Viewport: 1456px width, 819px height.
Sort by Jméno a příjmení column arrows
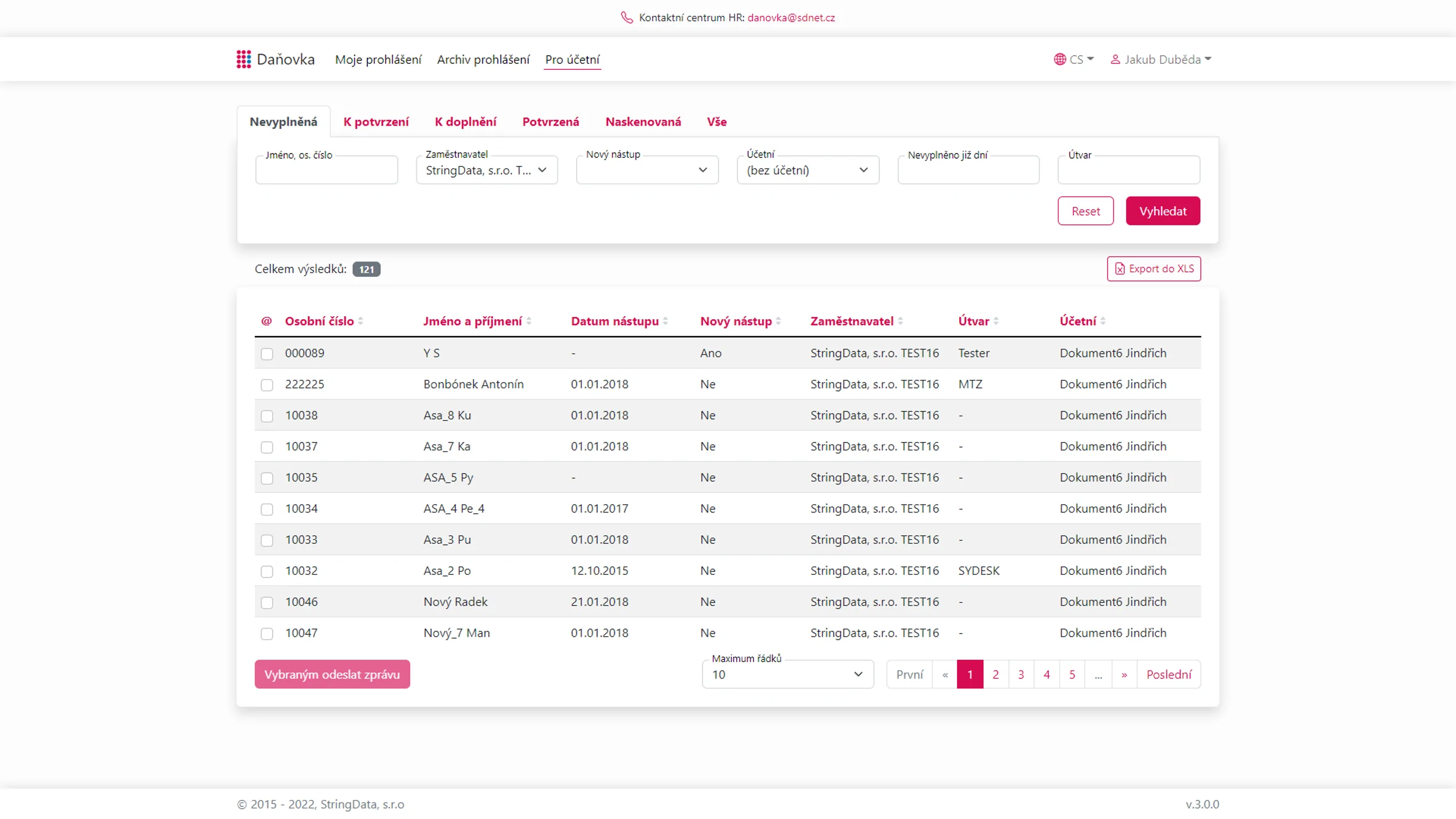click(x=529, y=321)
